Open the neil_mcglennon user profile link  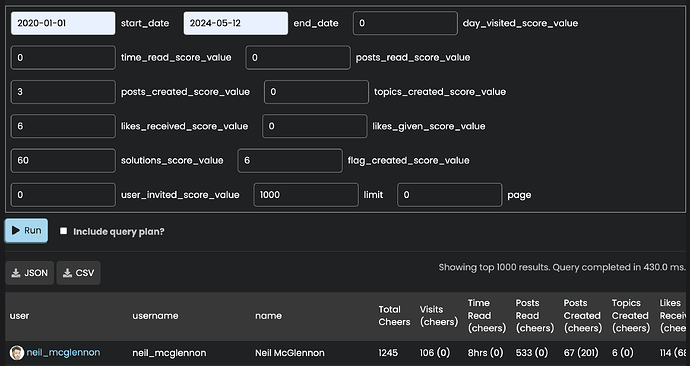(x=63, y=352)
